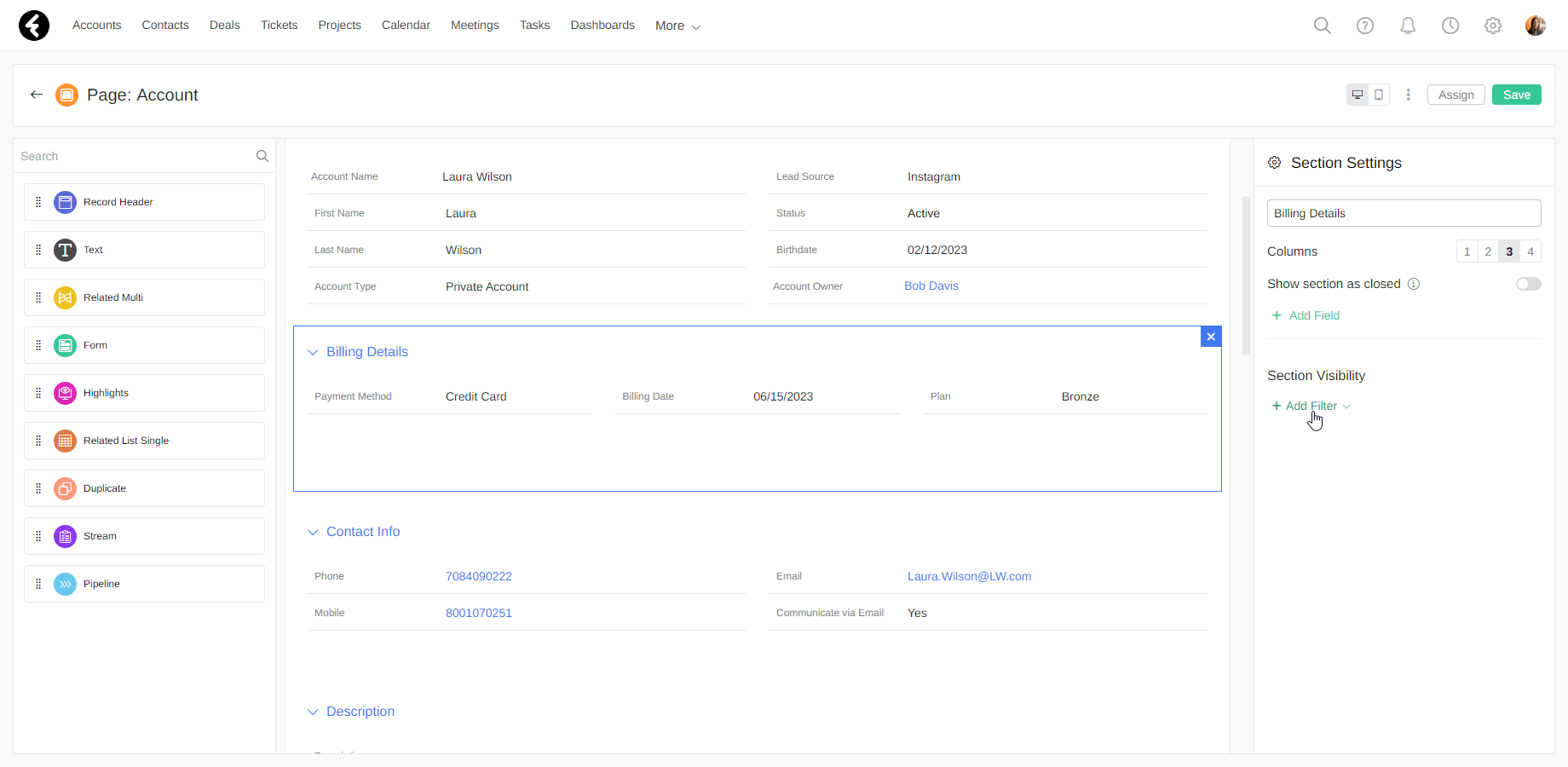Open the global search icon
1568x767 pixels.
1323,26
